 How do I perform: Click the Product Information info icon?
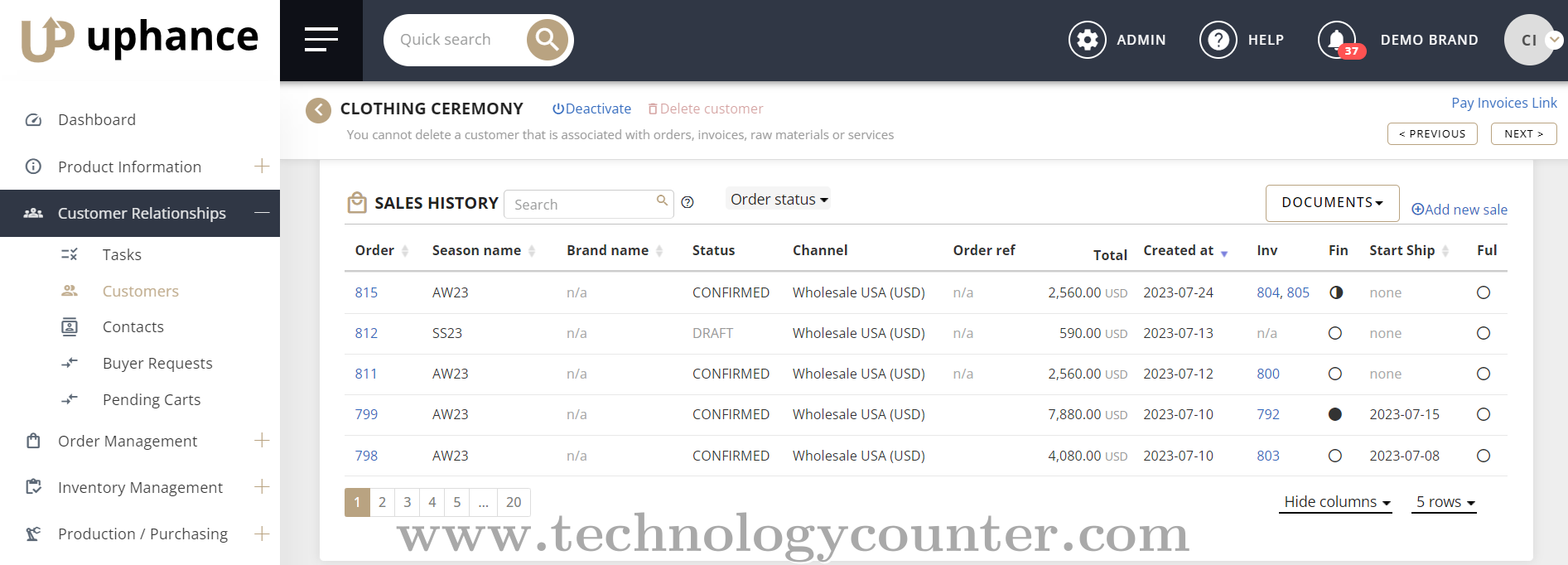(x=33, y=167)
